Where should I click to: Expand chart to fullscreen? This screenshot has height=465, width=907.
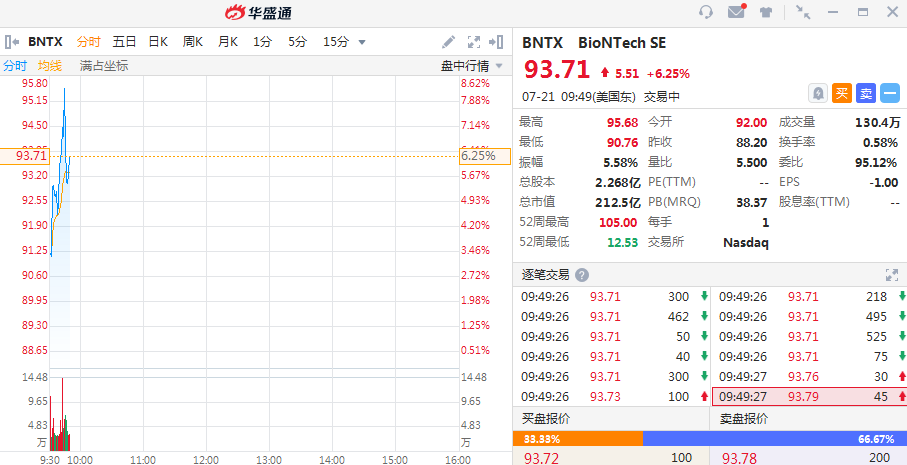coord(474,42)
